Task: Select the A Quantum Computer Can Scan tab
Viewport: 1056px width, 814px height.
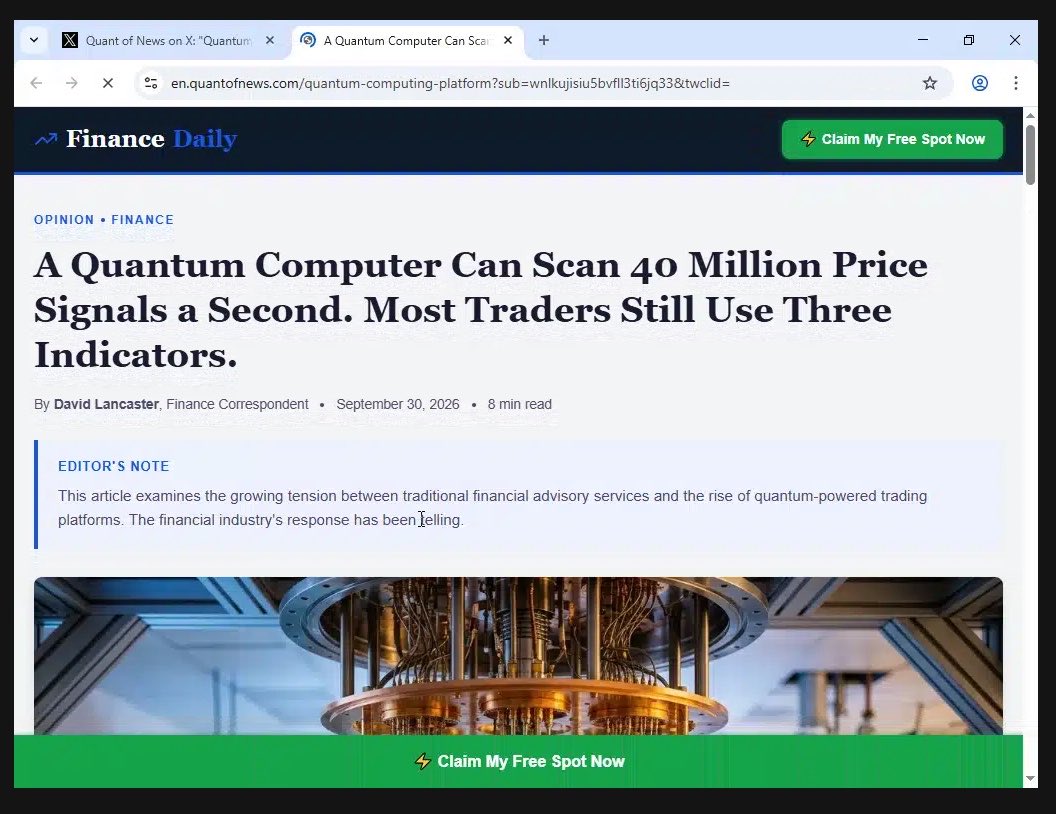Action: click(407, 40)
